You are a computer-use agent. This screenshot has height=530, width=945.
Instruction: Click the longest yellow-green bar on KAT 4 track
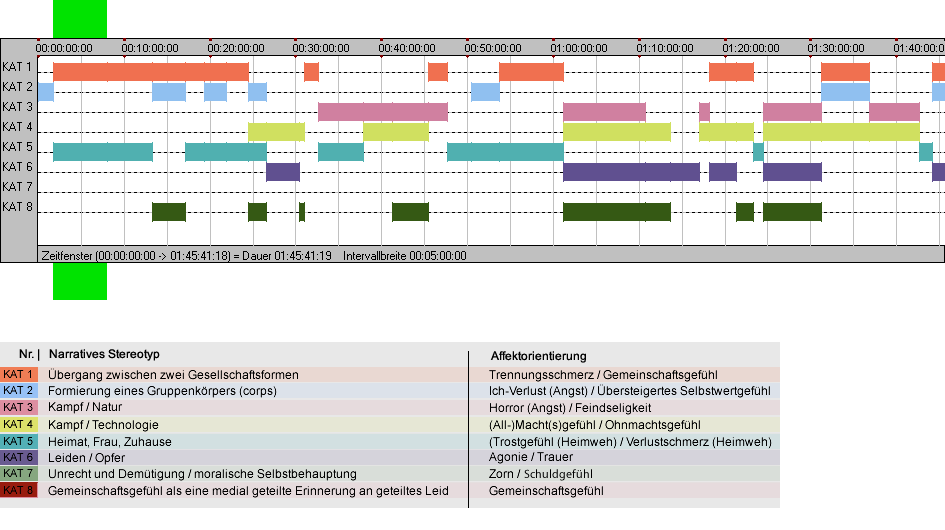841,132
